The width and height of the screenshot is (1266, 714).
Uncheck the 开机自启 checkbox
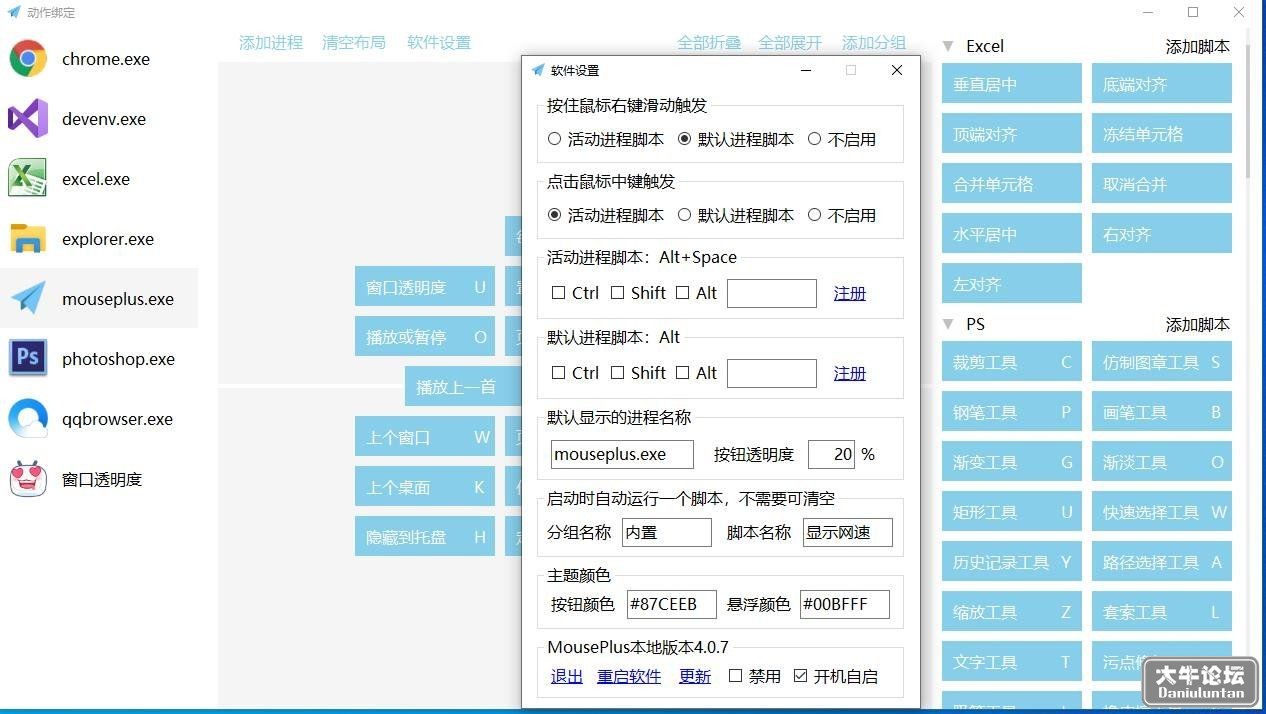[x=800, y=676]
